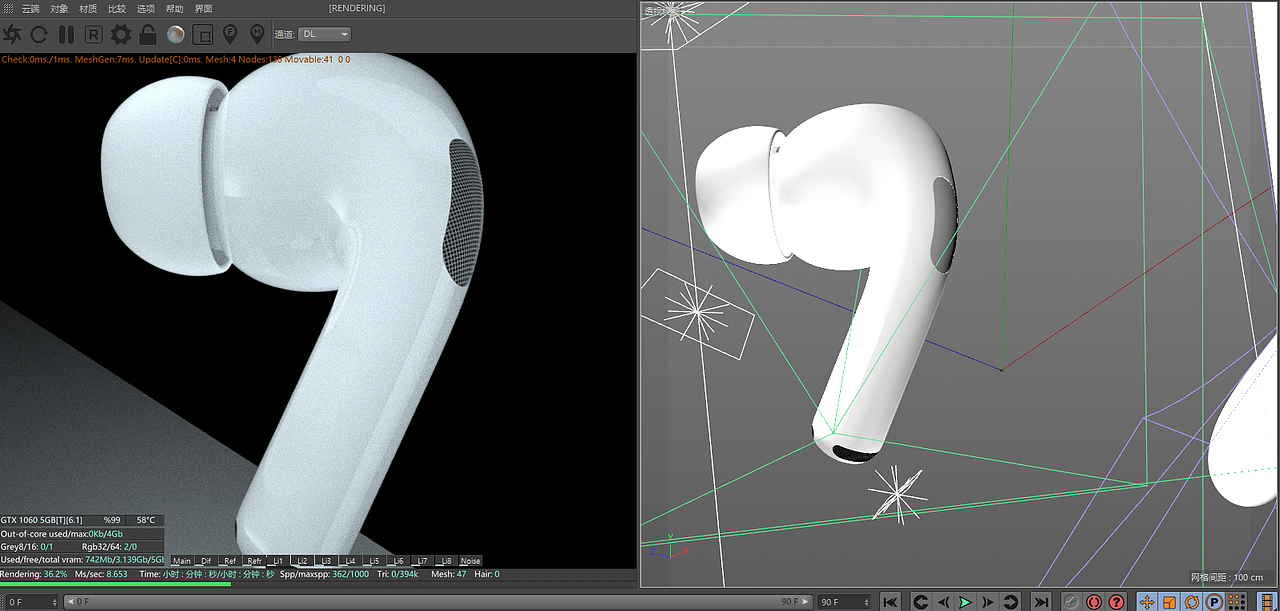Open the film strip timeline icon
The height and width of the screenshot is (611, 1280).
1266,602
